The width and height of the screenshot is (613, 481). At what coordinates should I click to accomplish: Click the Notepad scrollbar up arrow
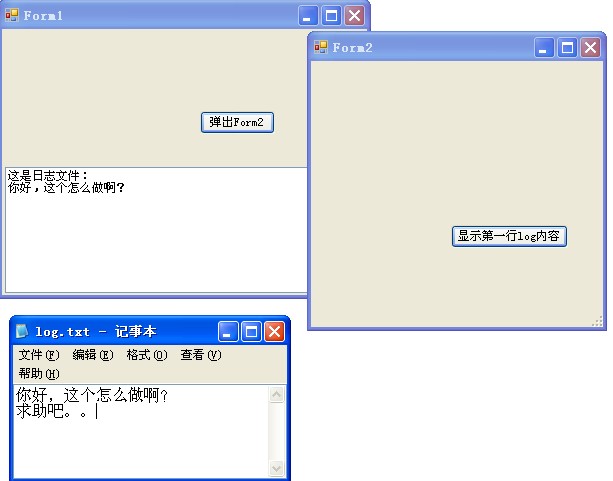click(277, 395)
